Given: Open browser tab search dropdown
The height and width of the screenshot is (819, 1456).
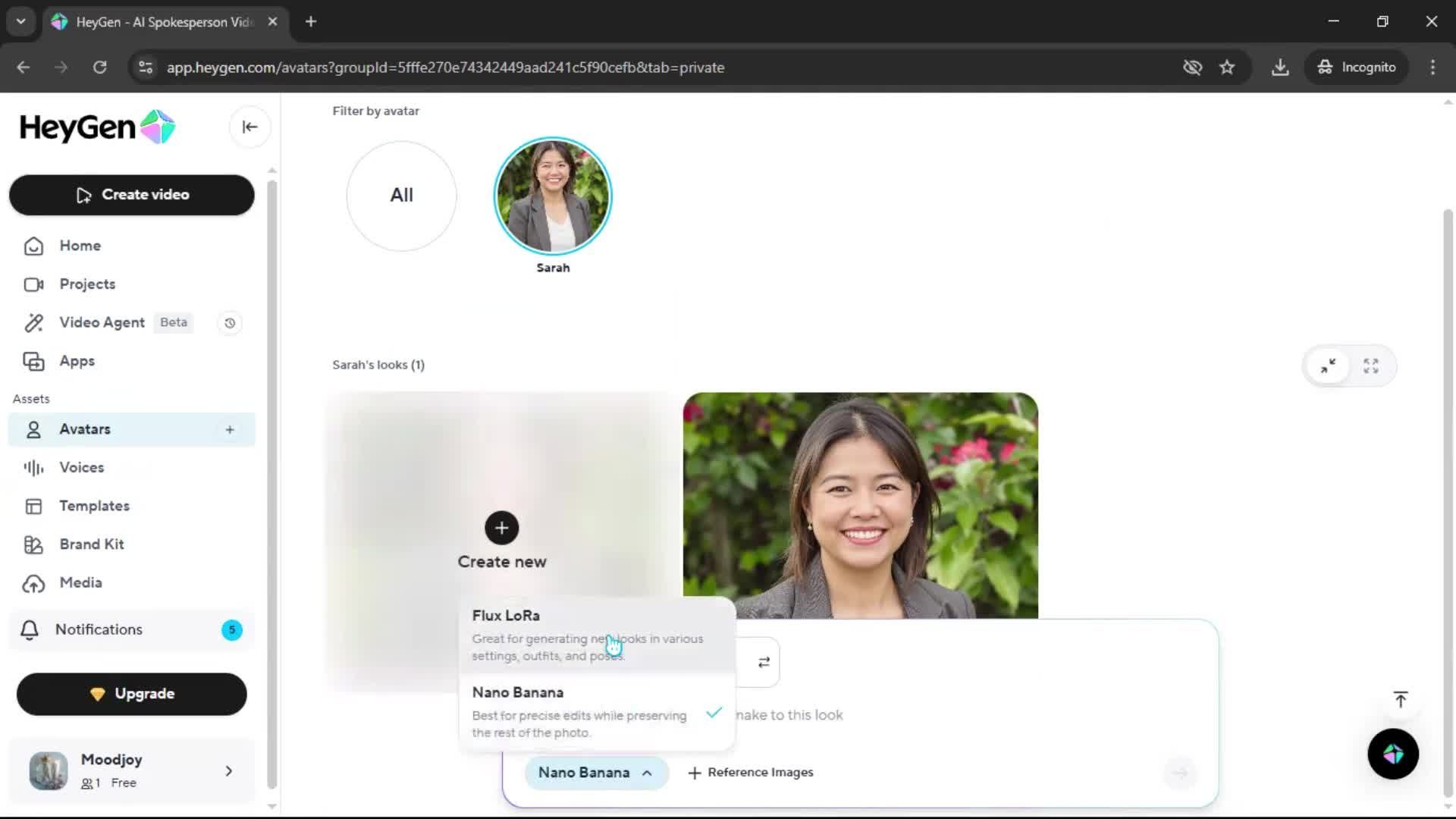Looking at the screenshot, I should 20,21.
